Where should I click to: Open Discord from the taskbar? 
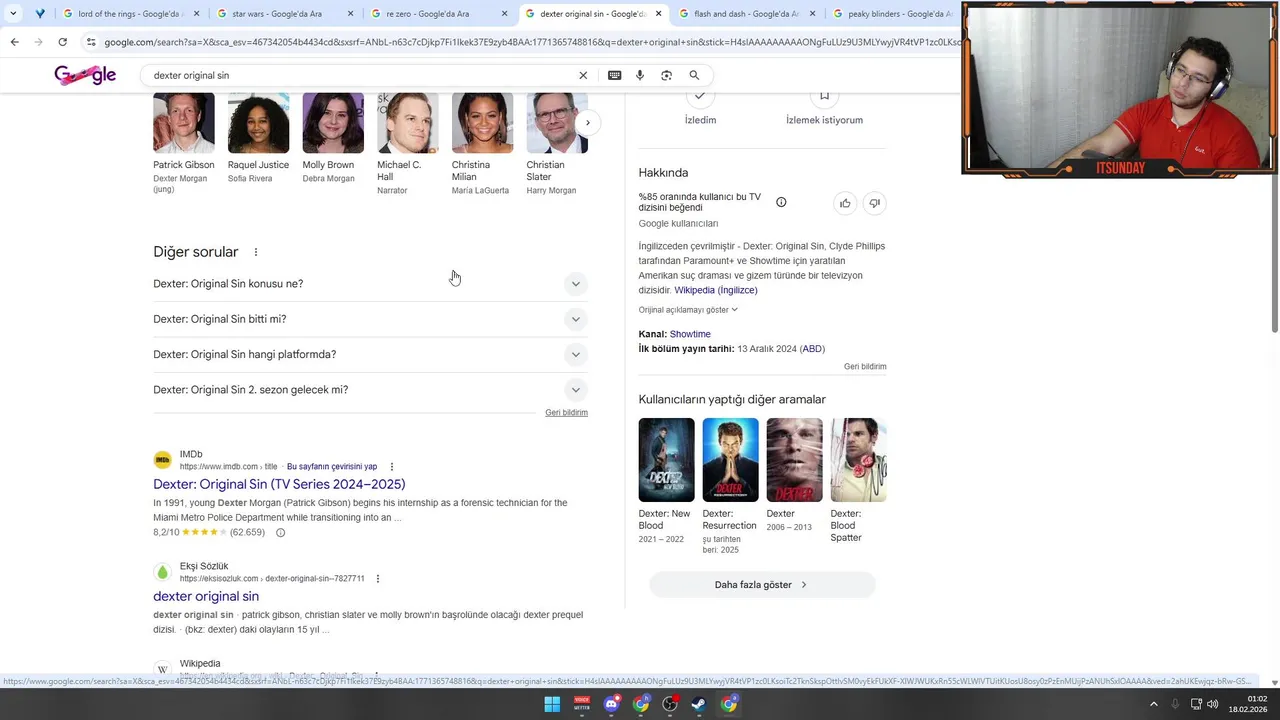(x=611, y=704)
